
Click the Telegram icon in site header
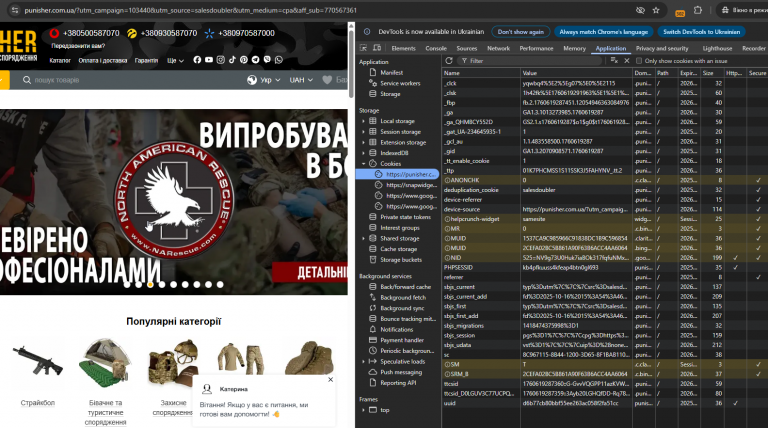tap(254, 59)
